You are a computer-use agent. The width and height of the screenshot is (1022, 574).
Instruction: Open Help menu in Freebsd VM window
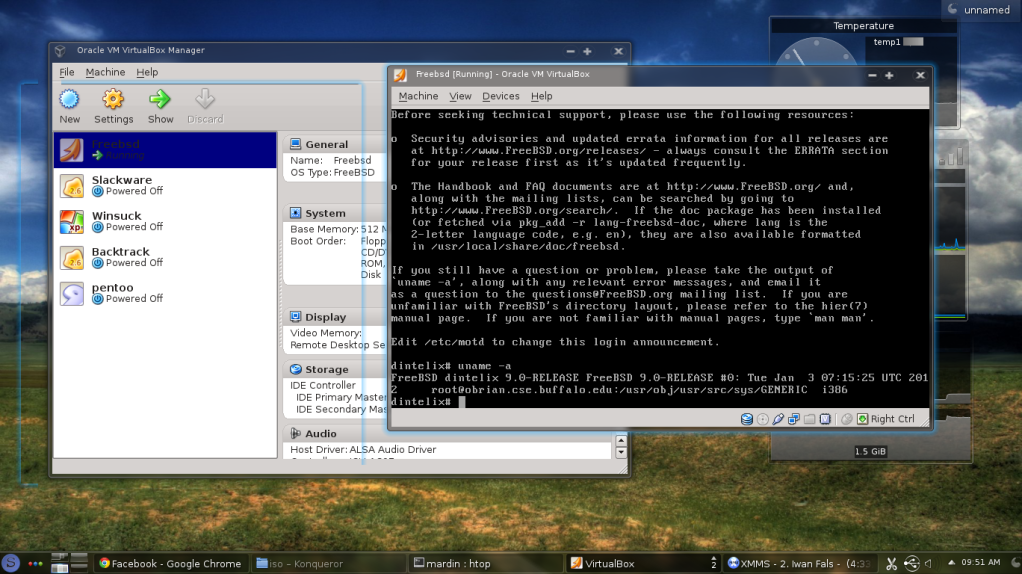542,96
